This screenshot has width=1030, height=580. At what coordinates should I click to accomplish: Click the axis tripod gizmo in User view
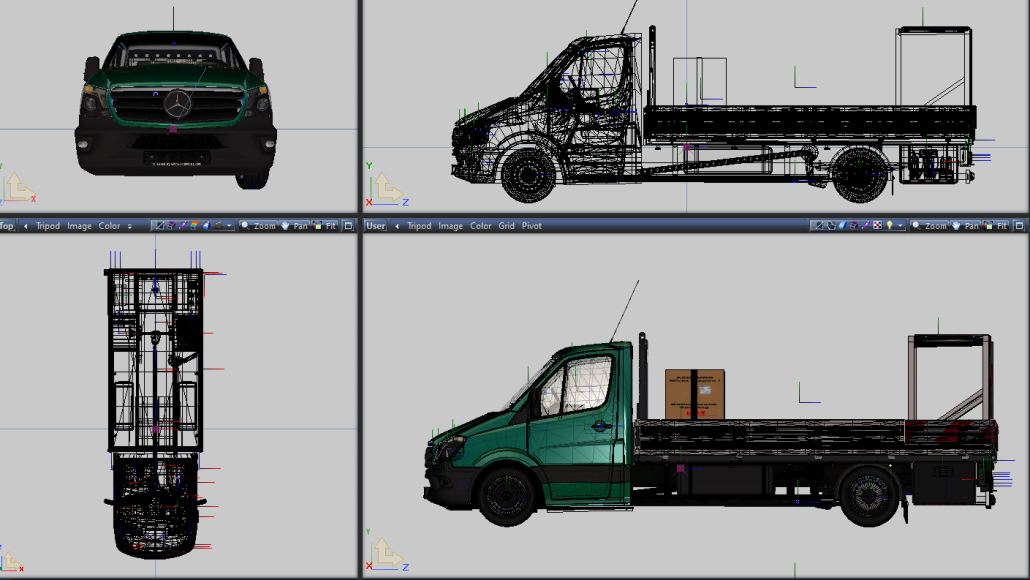388,551
